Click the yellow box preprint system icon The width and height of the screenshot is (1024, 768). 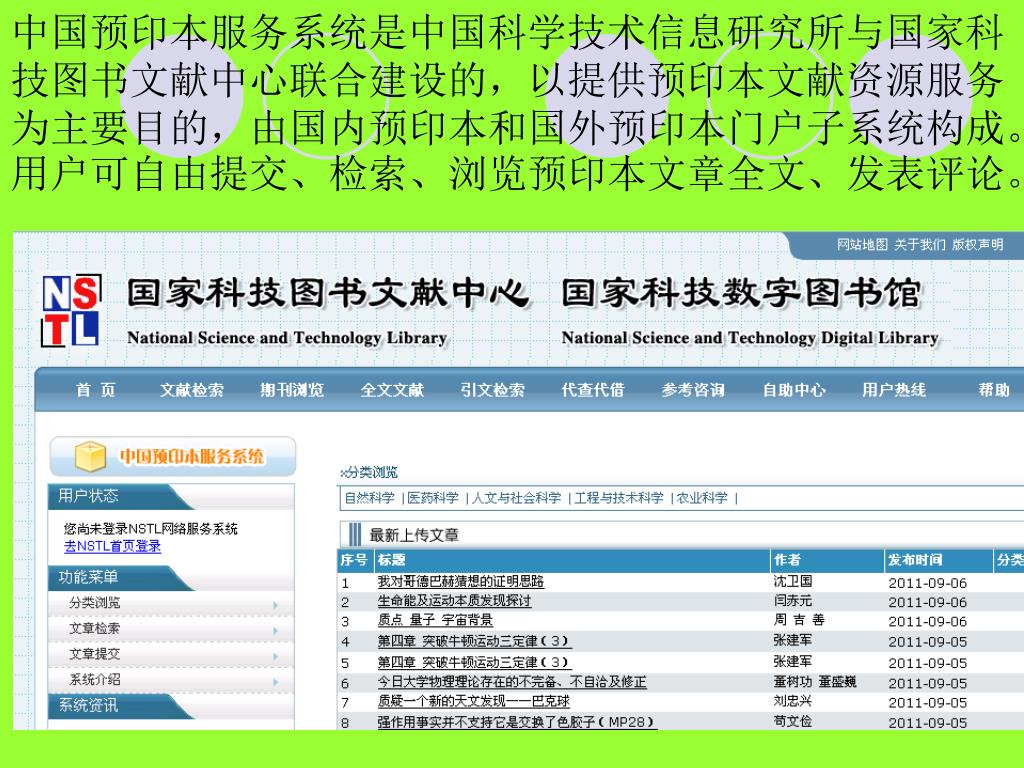[90, 456]
